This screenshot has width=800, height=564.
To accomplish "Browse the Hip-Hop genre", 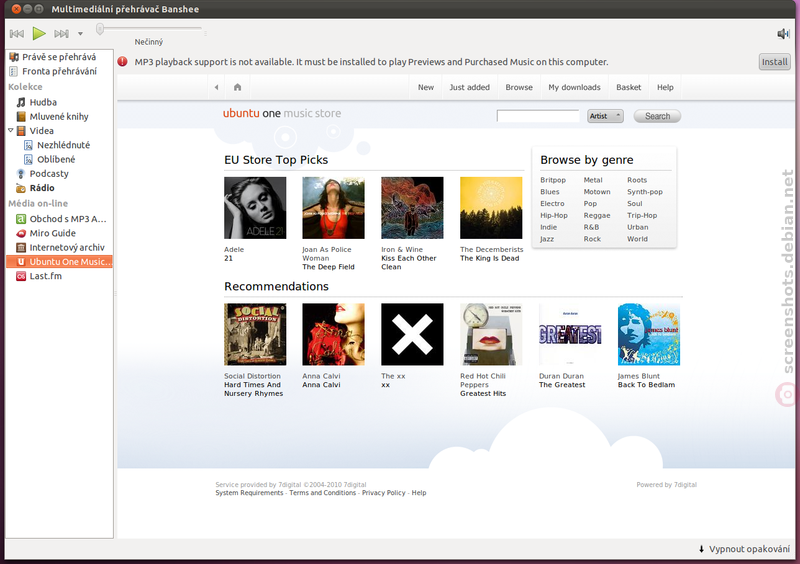I will tap(554, 215).
